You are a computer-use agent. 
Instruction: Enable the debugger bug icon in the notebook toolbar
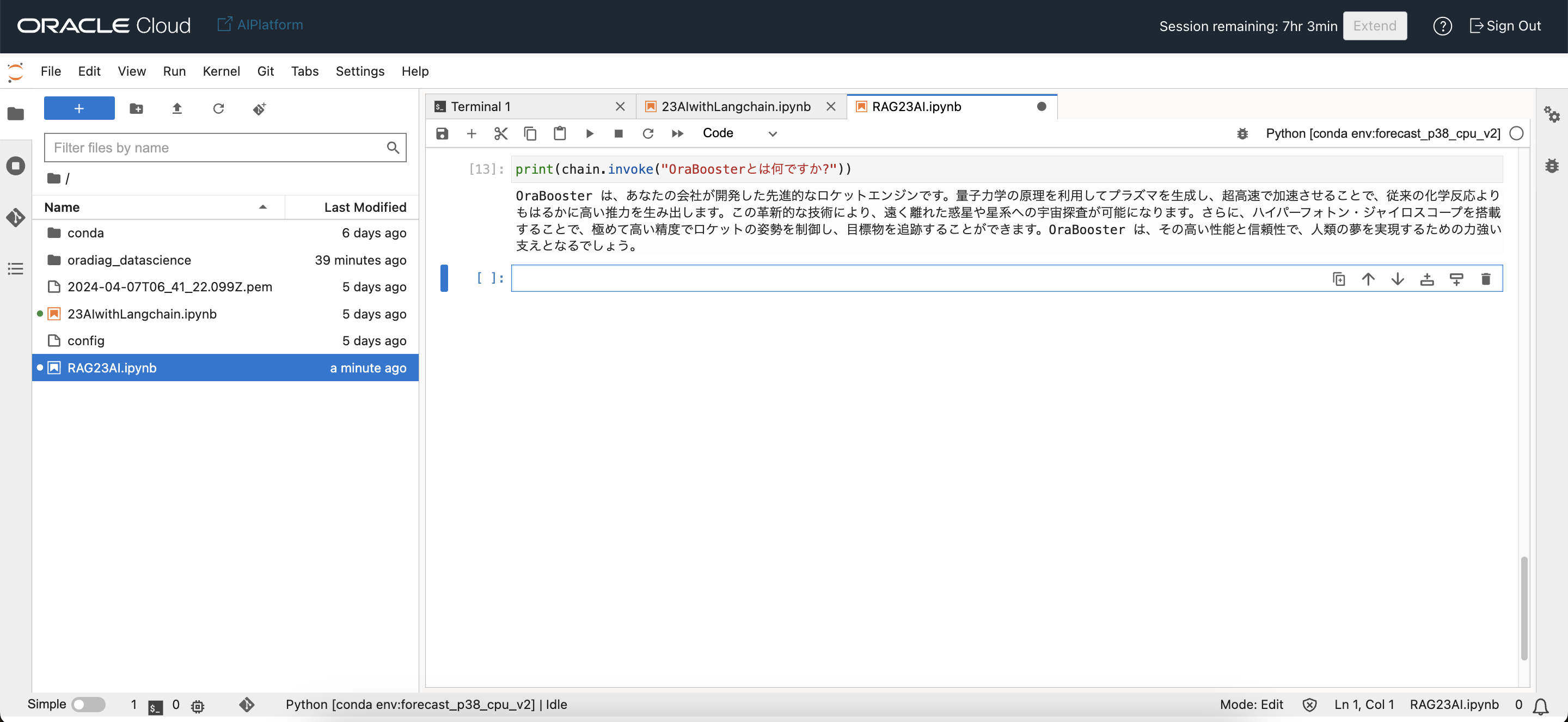click(1242, 133)
